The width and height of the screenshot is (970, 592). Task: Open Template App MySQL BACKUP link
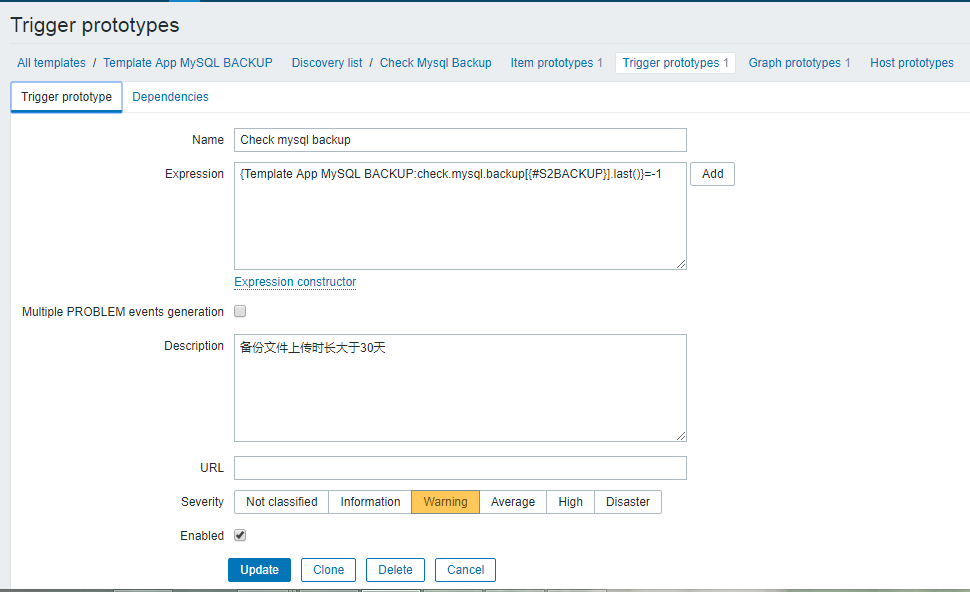click(188, 63)
